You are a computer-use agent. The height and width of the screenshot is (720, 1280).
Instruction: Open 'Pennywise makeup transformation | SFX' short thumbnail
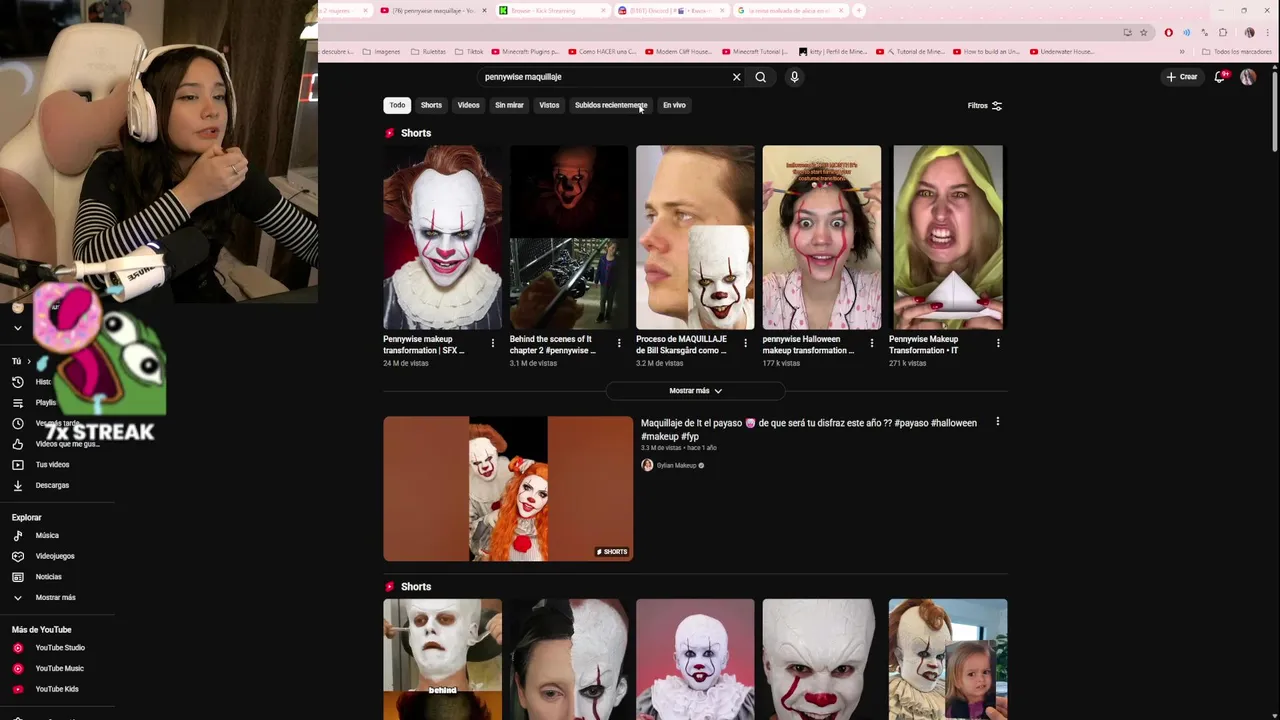pos(443,237)
